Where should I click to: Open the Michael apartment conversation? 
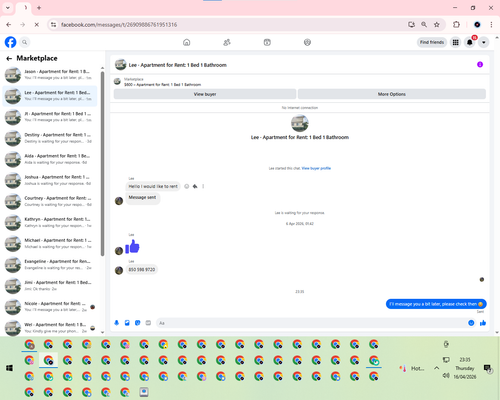tap(50, 243)
